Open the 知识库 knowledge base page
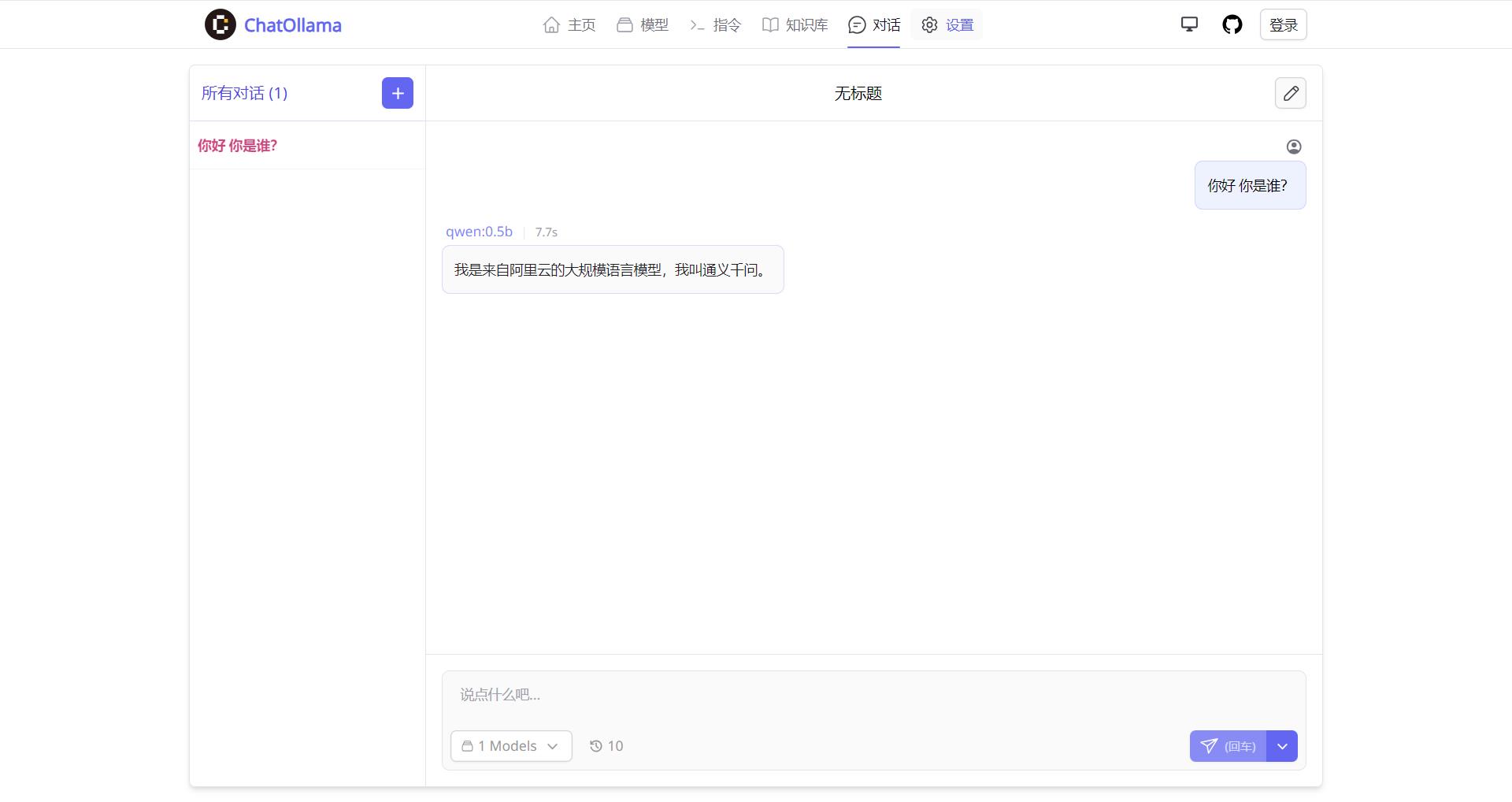Viewport: 1512px width, 802px height. [x=795, y=25]
